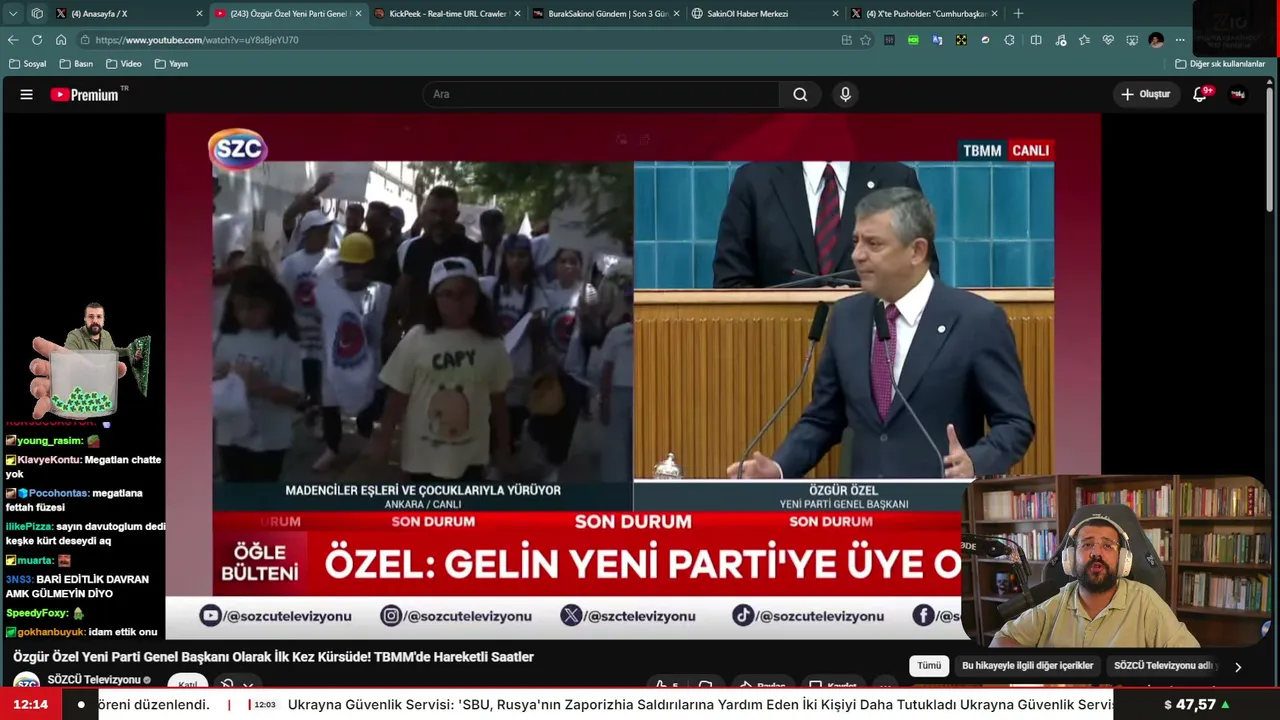Viewport: 1280px width, 720px height.
Task: Open the SÖZCÜ Televizyonu channel link
Action: [x=93, y=680]
